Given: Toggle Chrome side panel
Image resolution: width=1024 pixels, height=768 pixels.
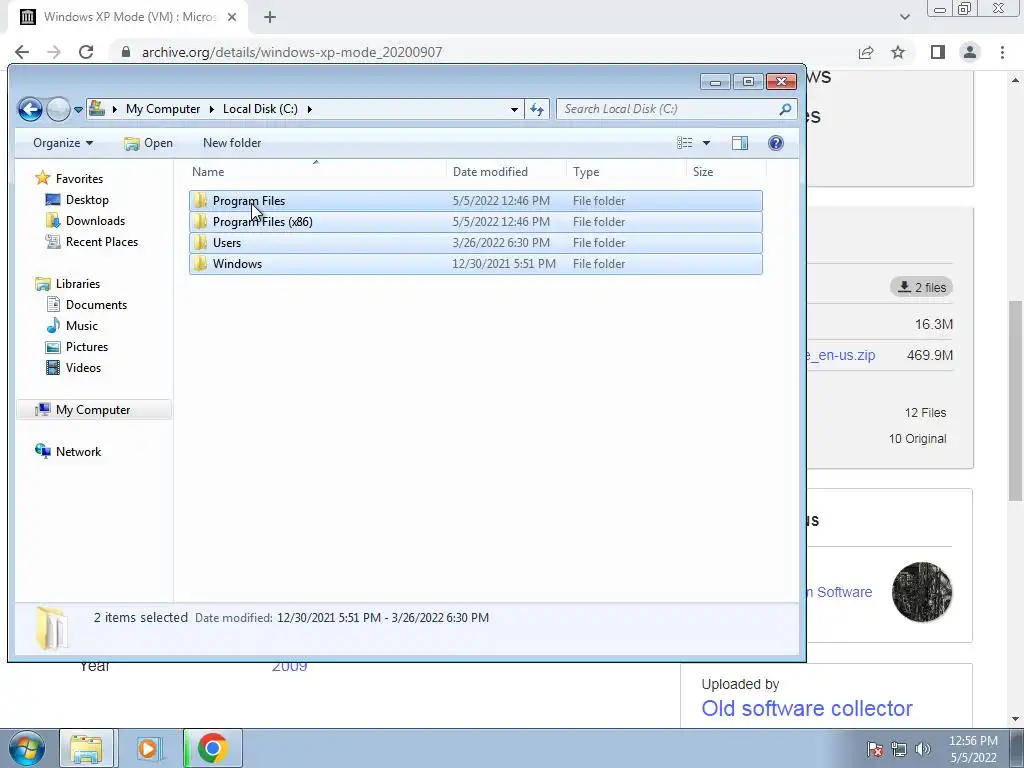Looking at the screenshot, I should [938, 52].
